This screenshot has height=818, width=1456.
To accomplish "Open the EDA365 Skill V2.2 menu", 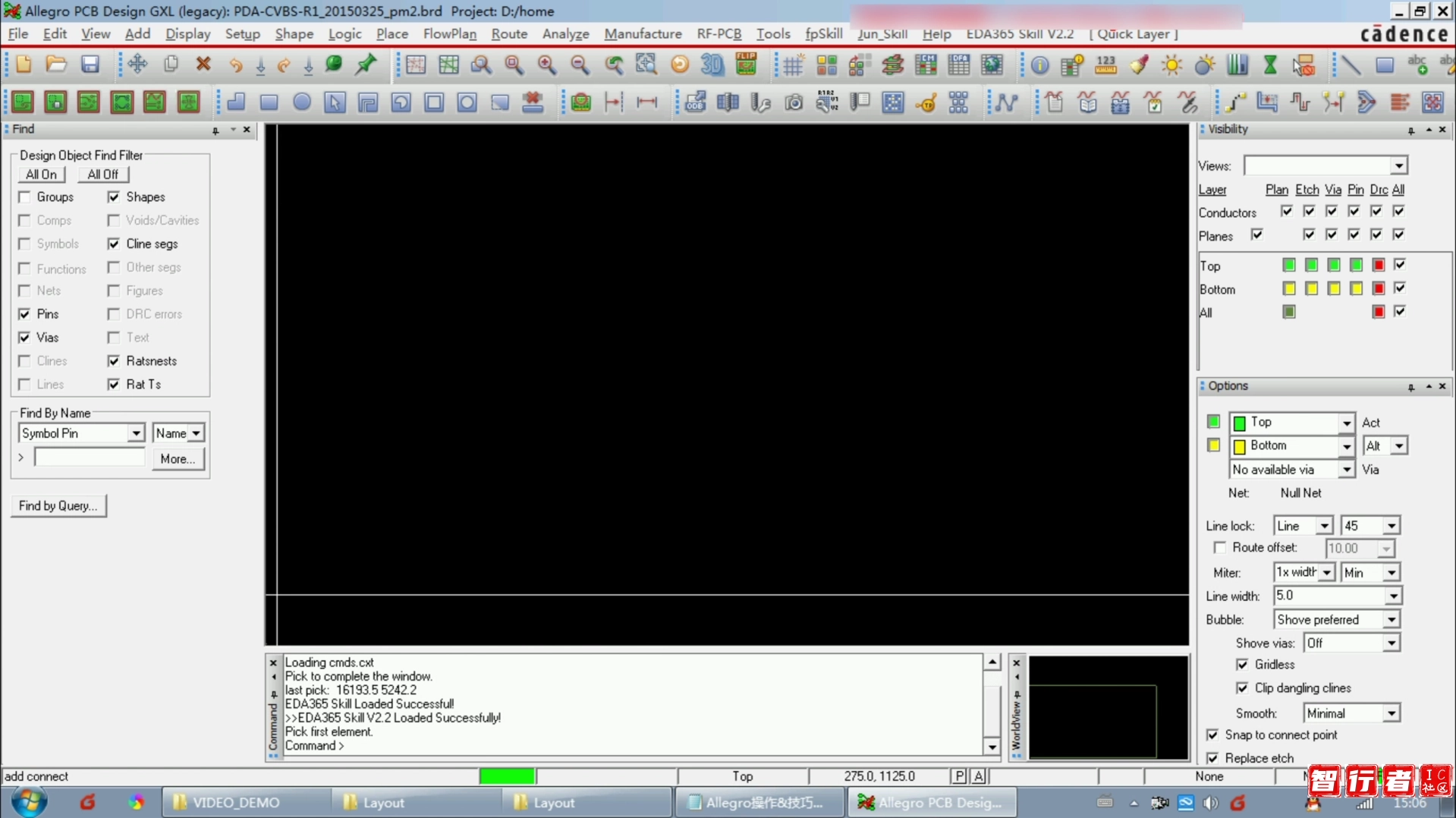I will click(1020, 34).
